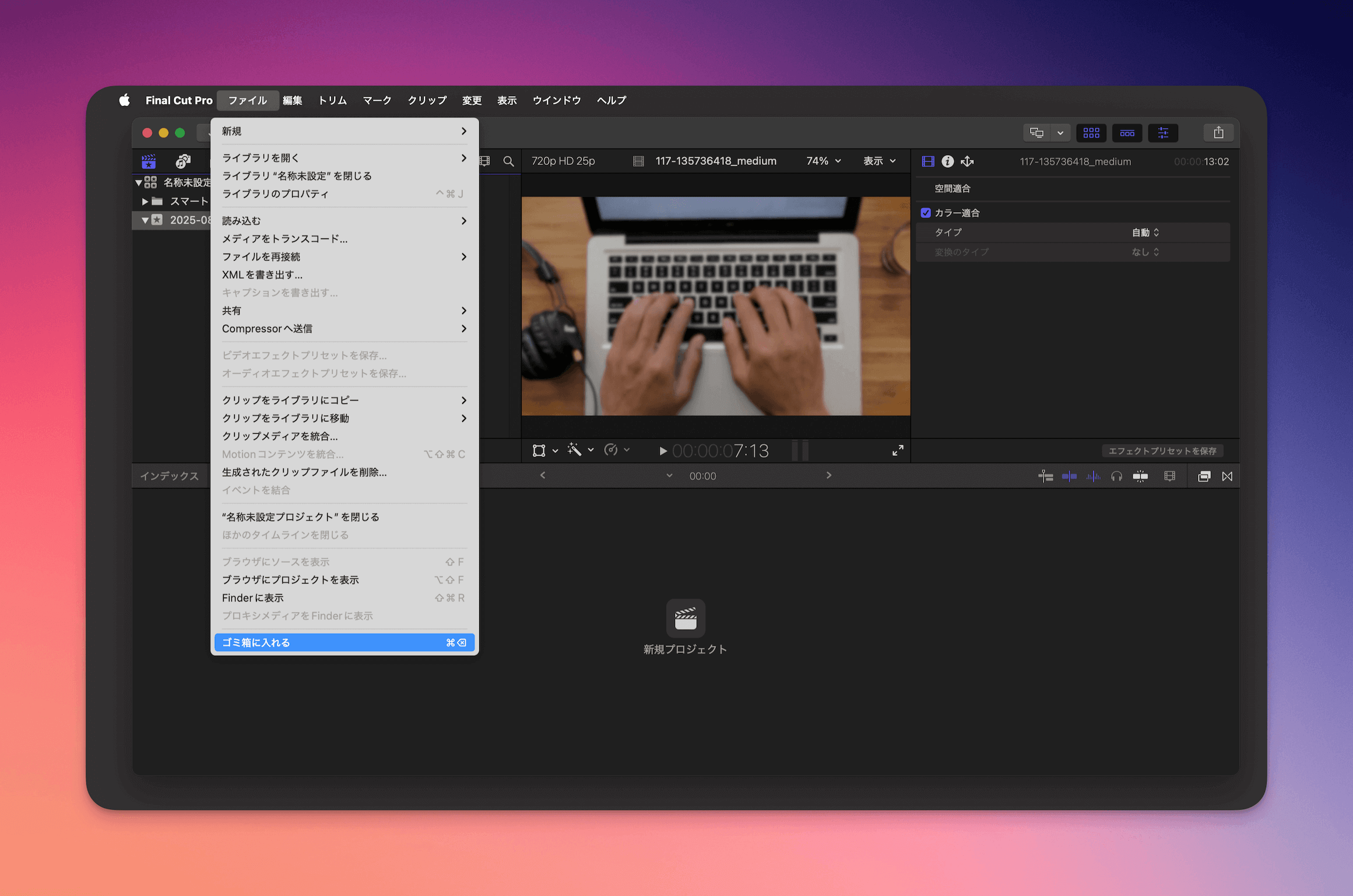This screenshot has height=896, width=1353.
Task: Open the Final Cut Pro app menu
Action: pos(179,100)
